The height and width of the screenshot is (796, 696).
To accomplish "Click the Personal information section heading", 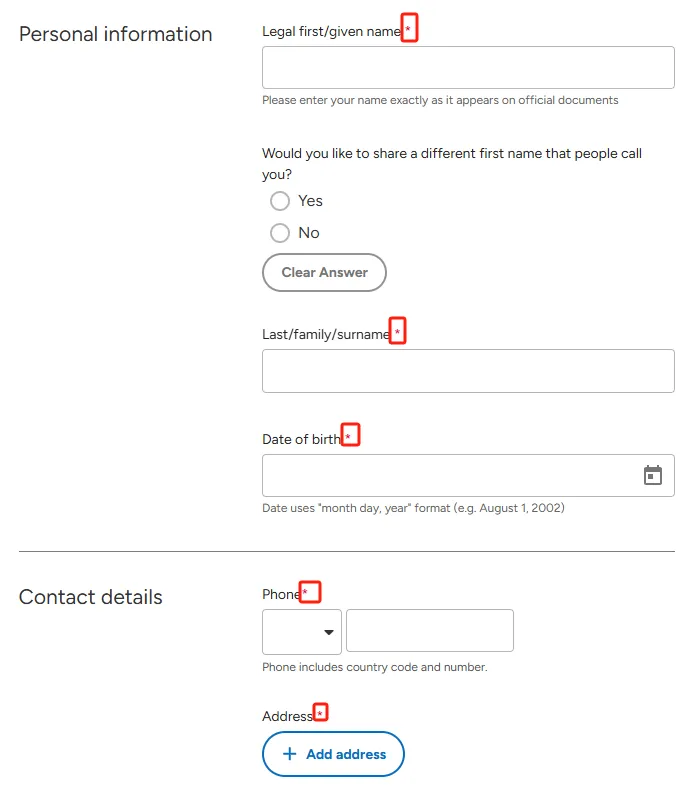I will 116,34.
